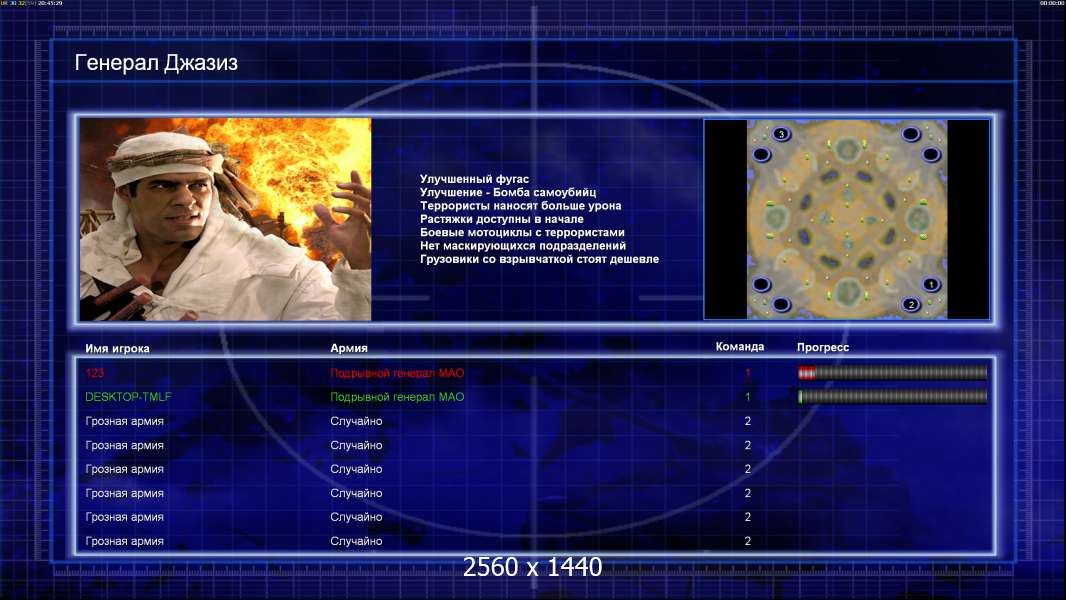Select the line Улучшение - Бомба самоубийц
This screenshot has width=1066, height=600.
click(x=508, y=192)
